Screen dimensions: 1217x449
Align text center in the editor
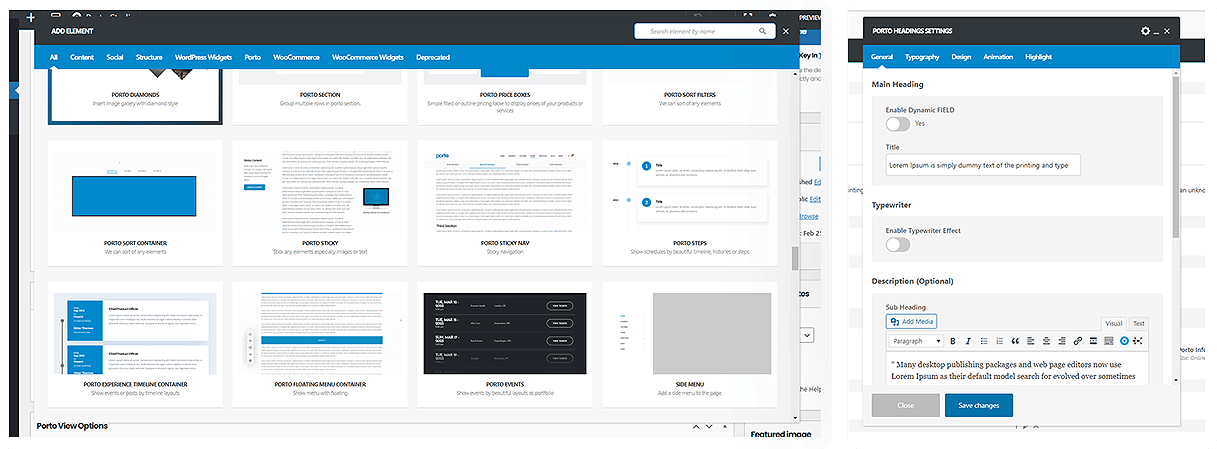pos(1046,341)
